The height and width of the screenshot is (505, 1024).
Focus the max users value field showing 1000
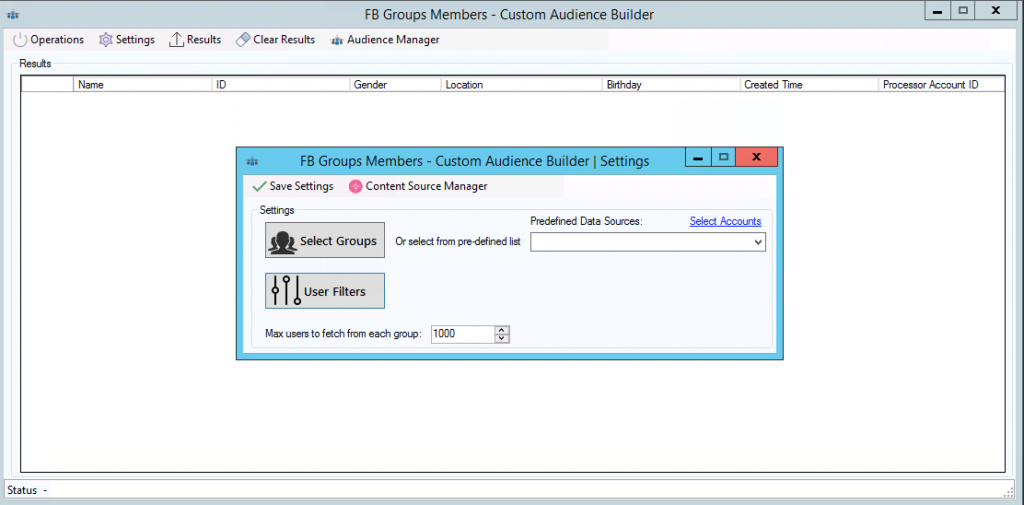(463, 334)
